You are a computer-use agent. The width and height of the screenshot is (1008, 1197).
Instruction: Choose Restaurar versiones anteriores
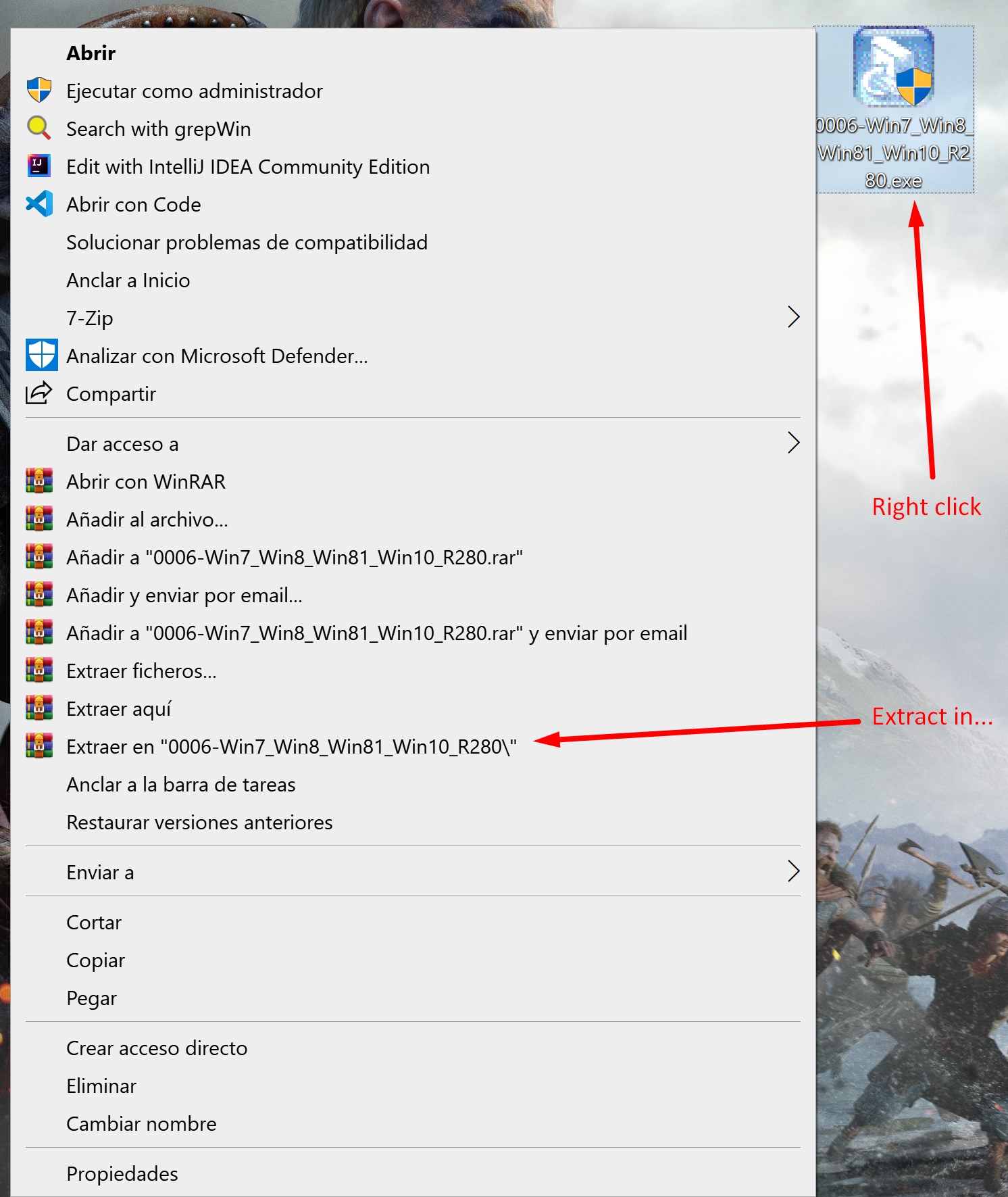413,822
